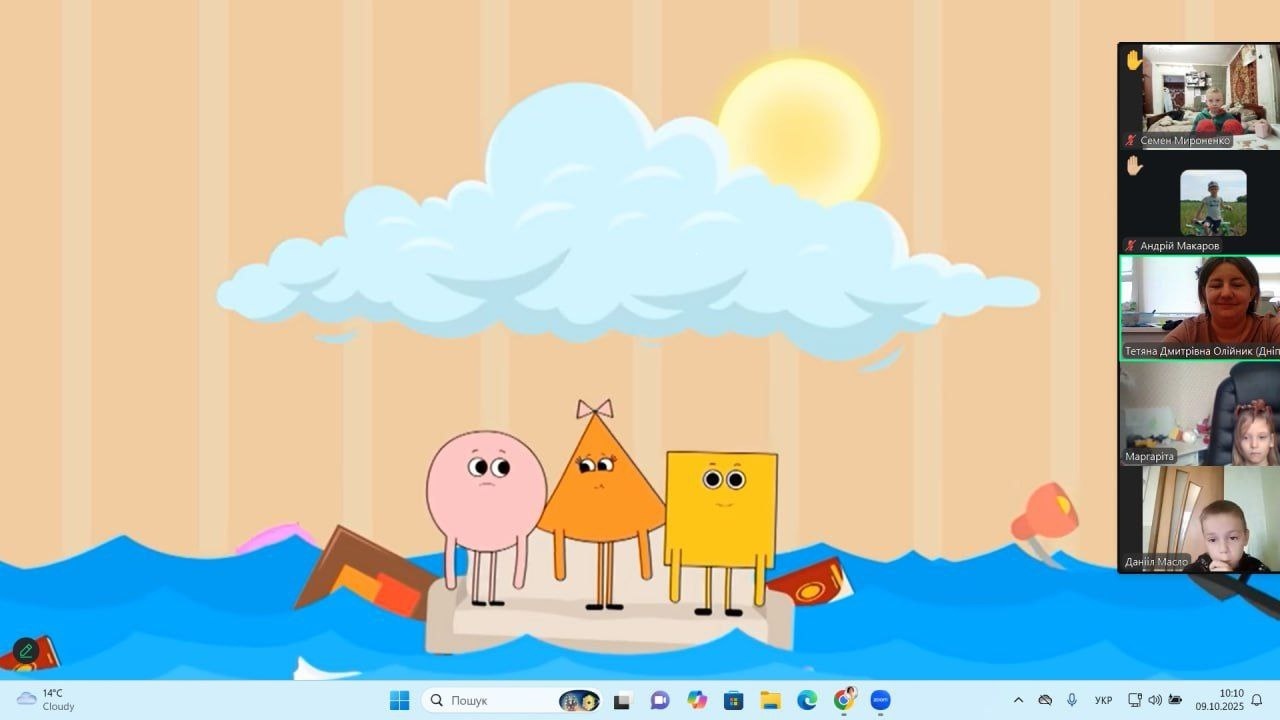Open the clock and date flyout
This screenshot has height=720, width=1280.
point(1231,700)
